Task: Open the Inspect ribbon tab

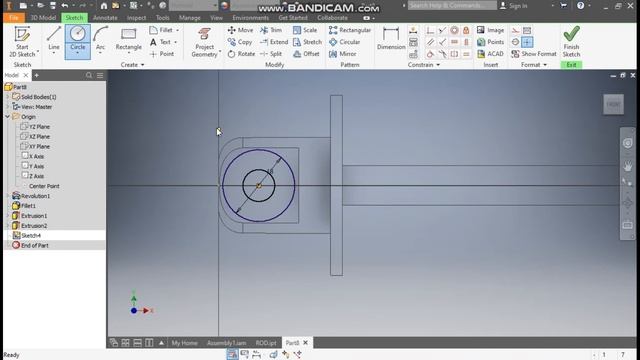Action: pos(136,18)
